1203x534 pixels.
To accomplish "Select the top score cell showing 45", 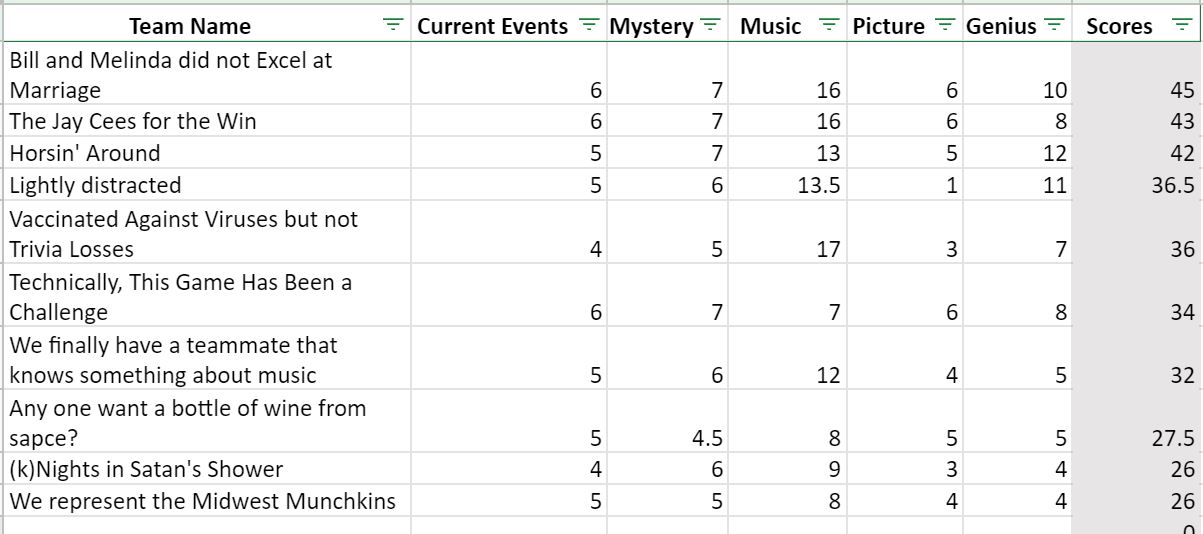I will pyautogui.click(x=1137, y=74).
